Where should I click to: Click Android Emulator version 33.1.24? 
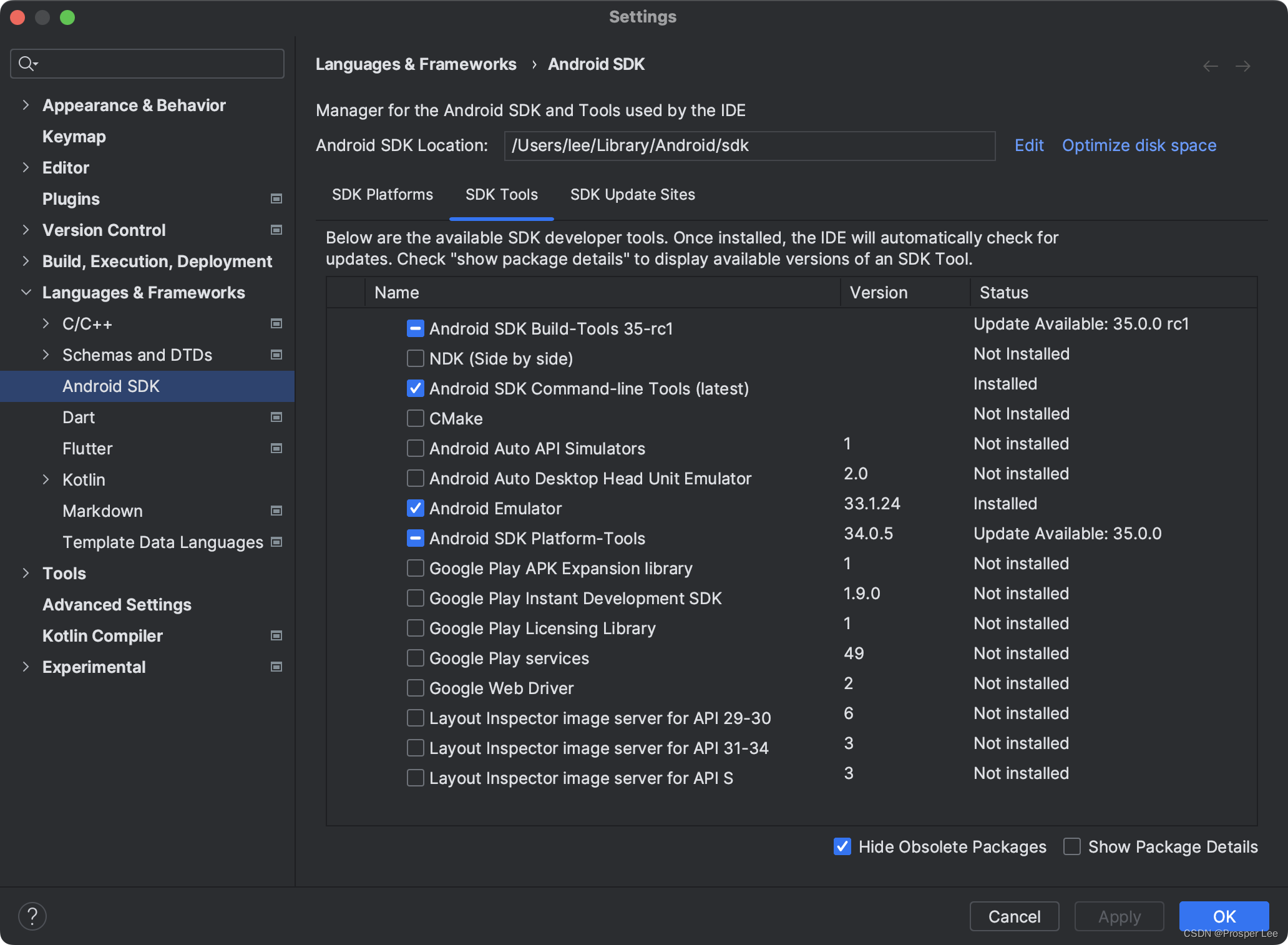(872, 503)
